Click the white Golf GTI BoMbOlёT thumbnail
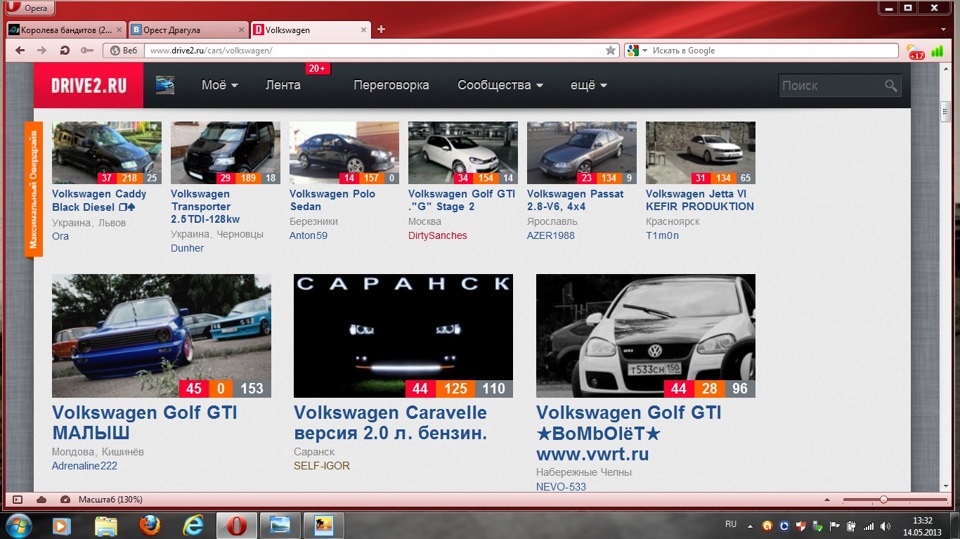Screen dimensions: 960x539 coord(646,336)
